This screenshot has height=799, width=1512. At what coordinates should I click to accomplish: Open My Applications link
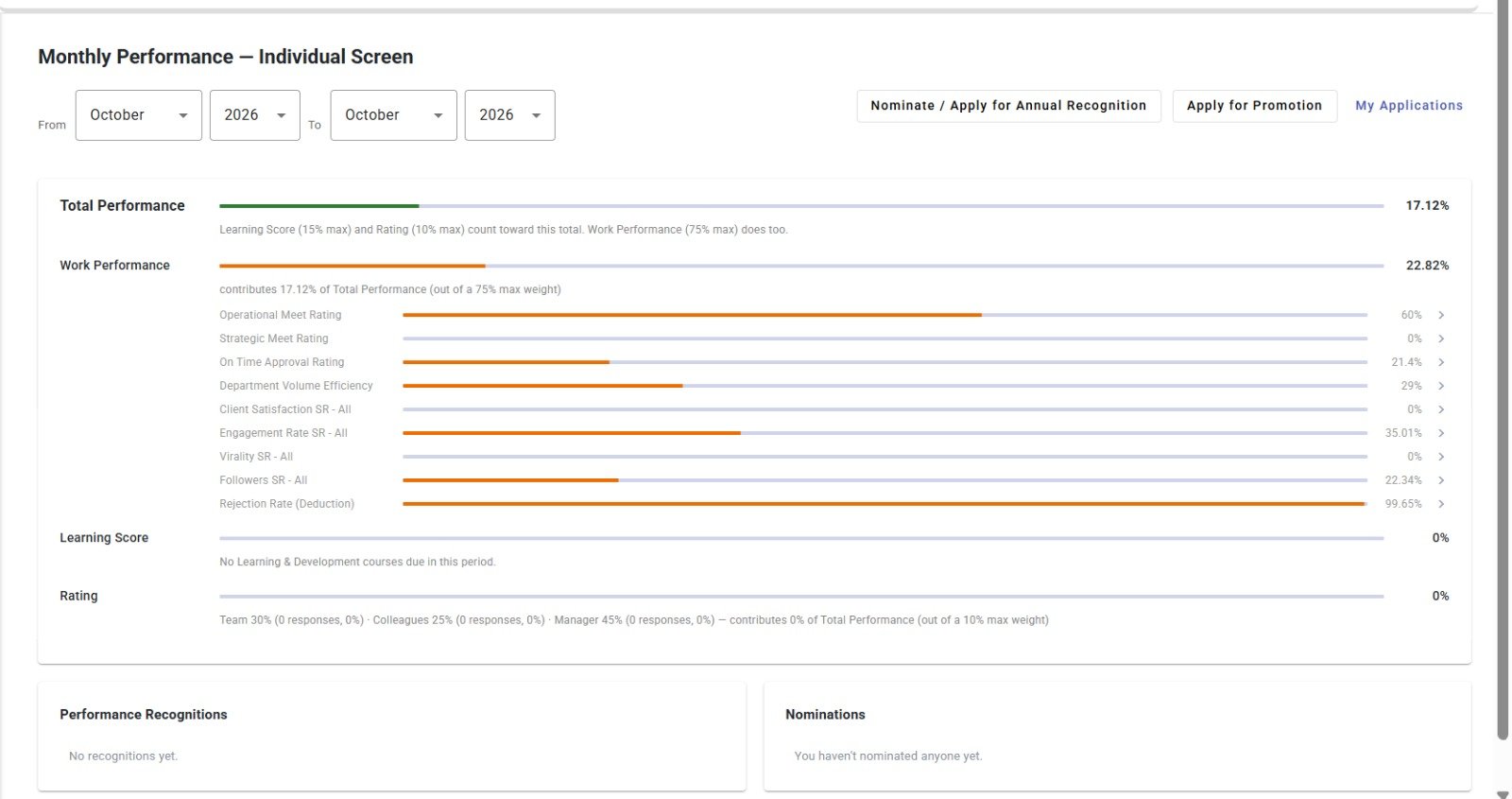pos(1408,106)
